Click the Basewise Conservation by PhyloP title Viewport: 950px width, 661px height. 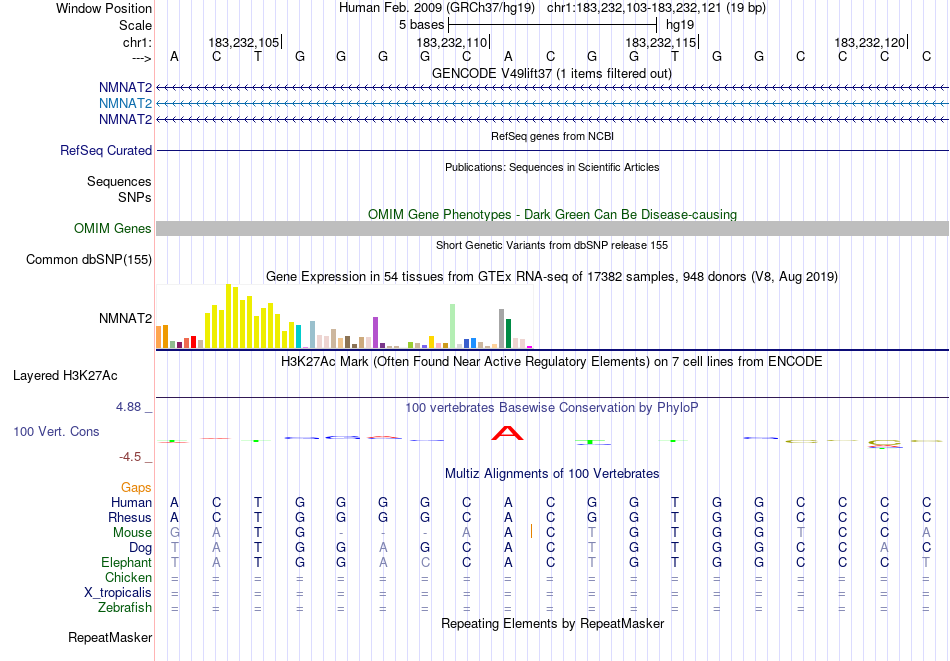[552, 408]
